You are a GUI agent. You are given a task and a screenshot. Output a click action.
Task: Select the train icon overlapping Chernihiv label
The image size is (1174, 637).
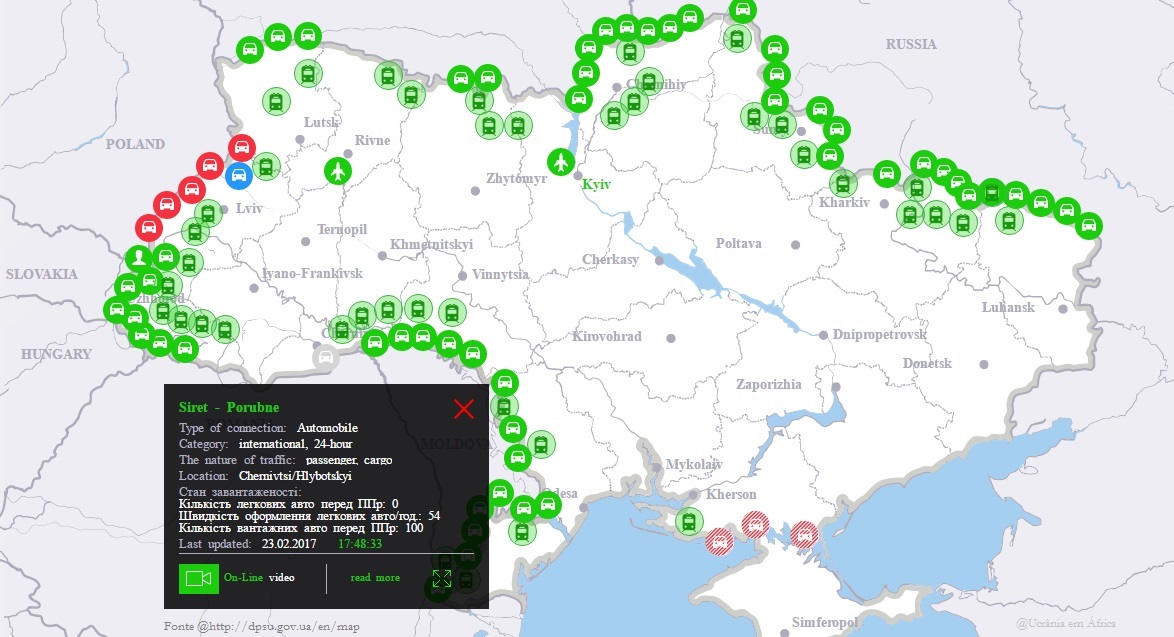pyautogui.click(x=648, y=81)
